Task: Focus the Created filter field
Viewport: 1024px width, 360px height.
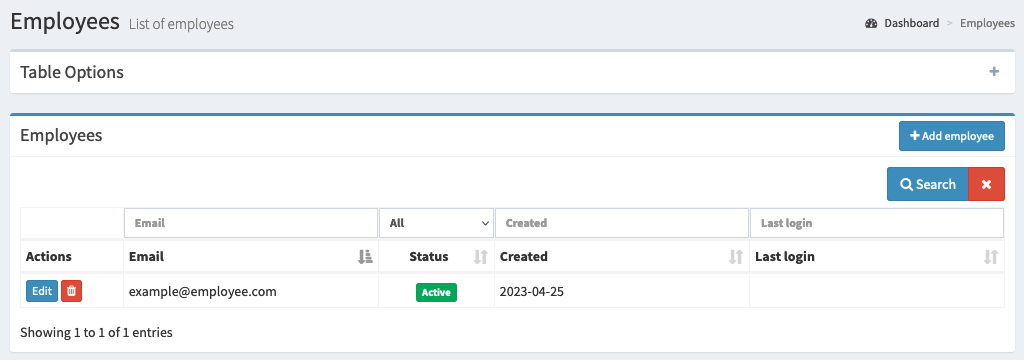Action: (x=622, y=223)
